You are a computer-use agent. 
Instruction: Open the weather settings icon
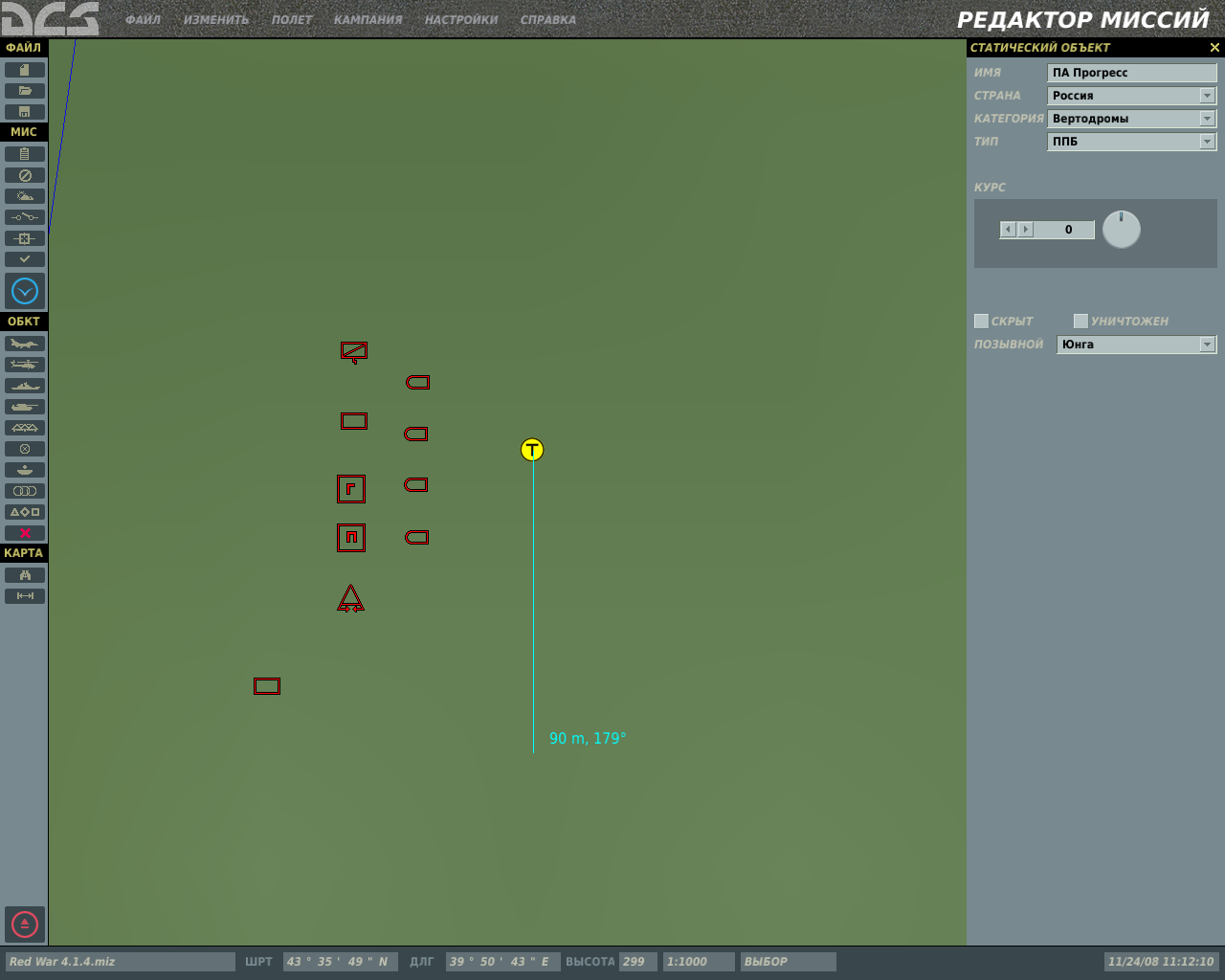pos(25,196)
